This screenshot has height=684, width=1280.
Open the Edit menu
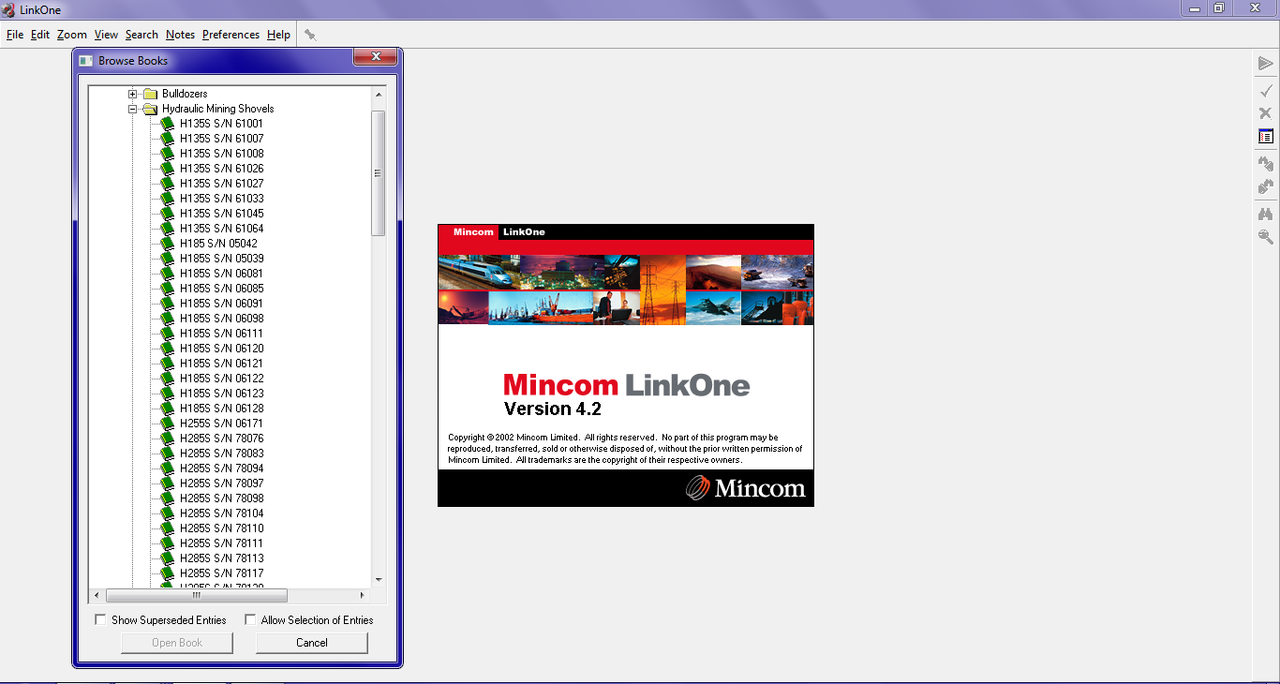(40, 34)
